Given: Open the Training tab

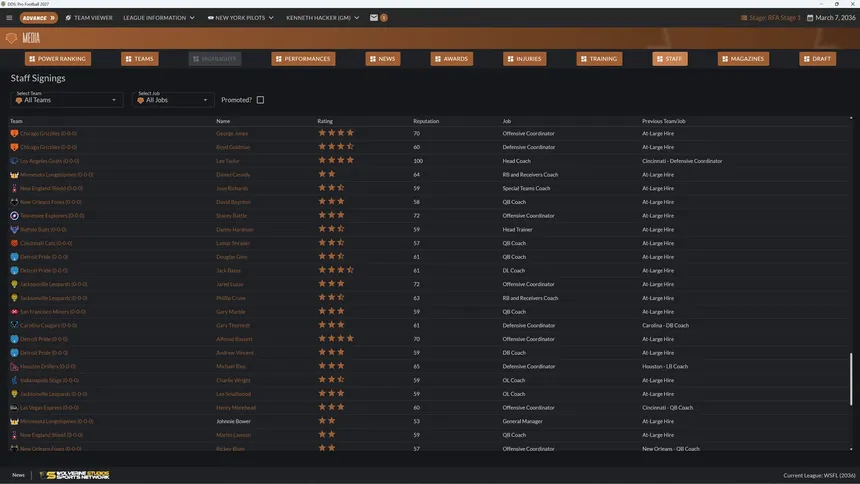Looking at the screenshot, I should click(x=599, y=59).
